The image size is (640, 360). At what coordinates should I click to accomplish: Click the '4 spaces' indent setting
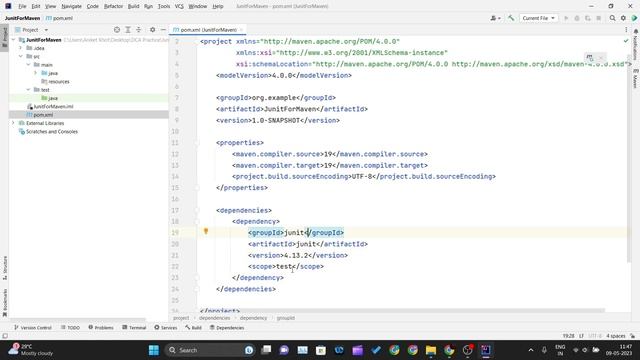pyautogui.click(x=616, y=336)
